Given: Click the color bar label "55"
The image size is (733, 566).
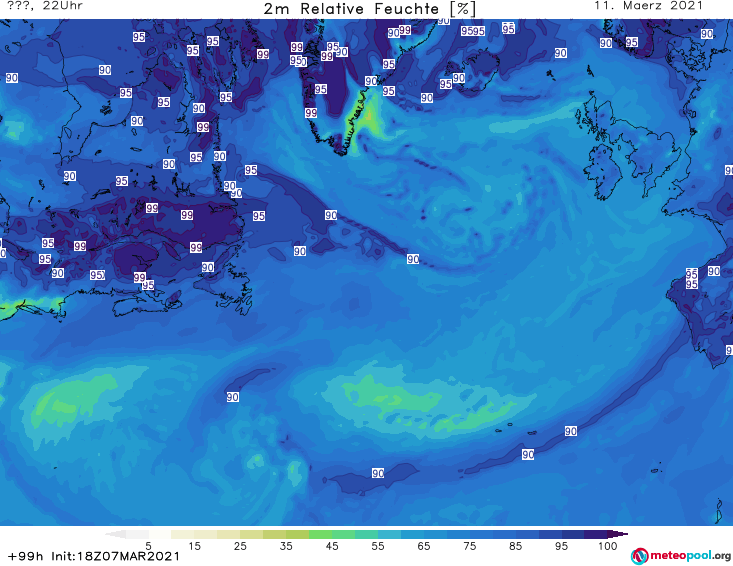Looking at the screenshot, I should point(378,546).
